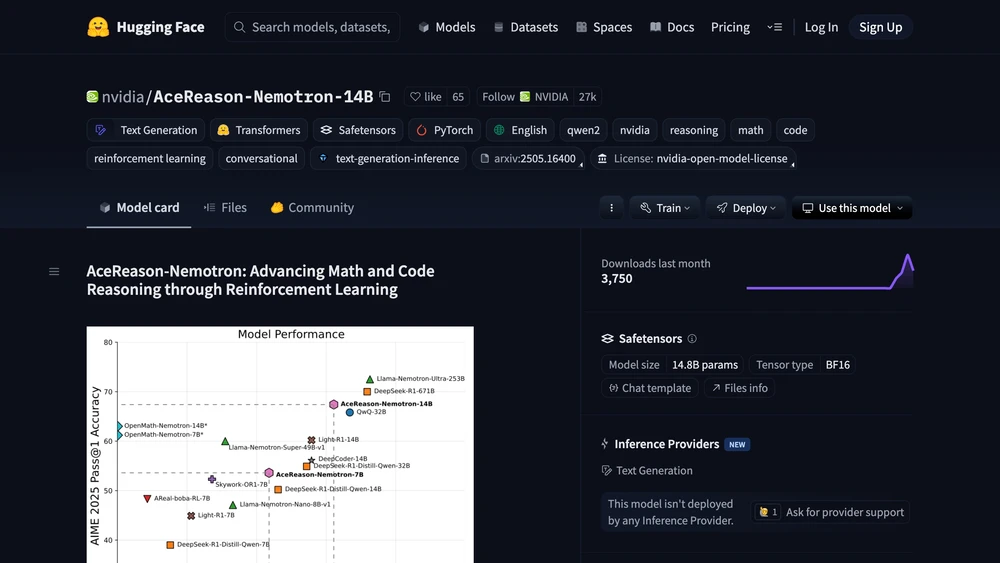Viewport: 1000px width, 563px height.
Task: Open the Chat template button
Action: [649, 388]
